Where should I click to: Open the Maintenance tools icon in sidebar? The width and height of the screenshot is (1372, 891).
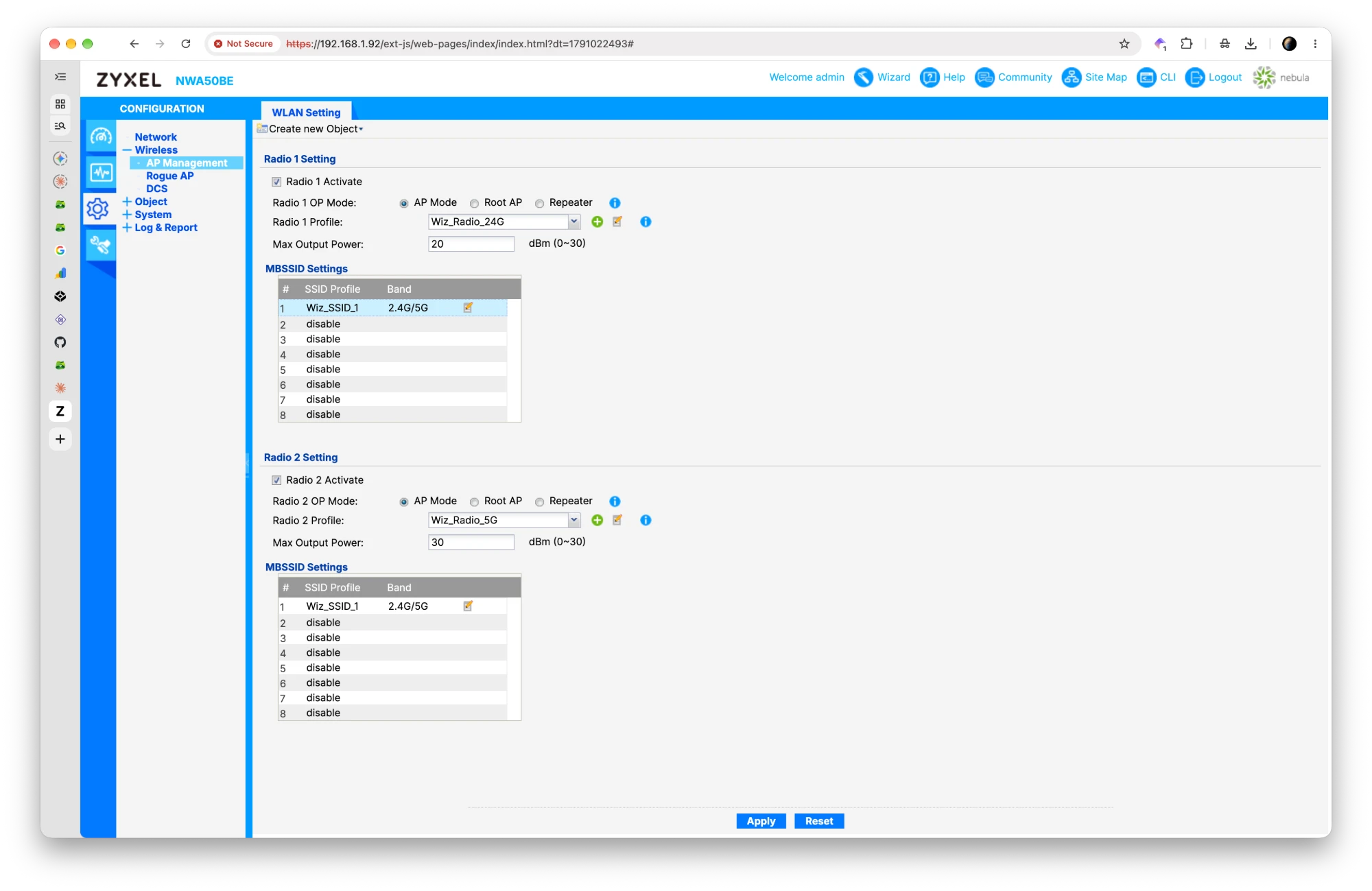[x=101, y=245]
